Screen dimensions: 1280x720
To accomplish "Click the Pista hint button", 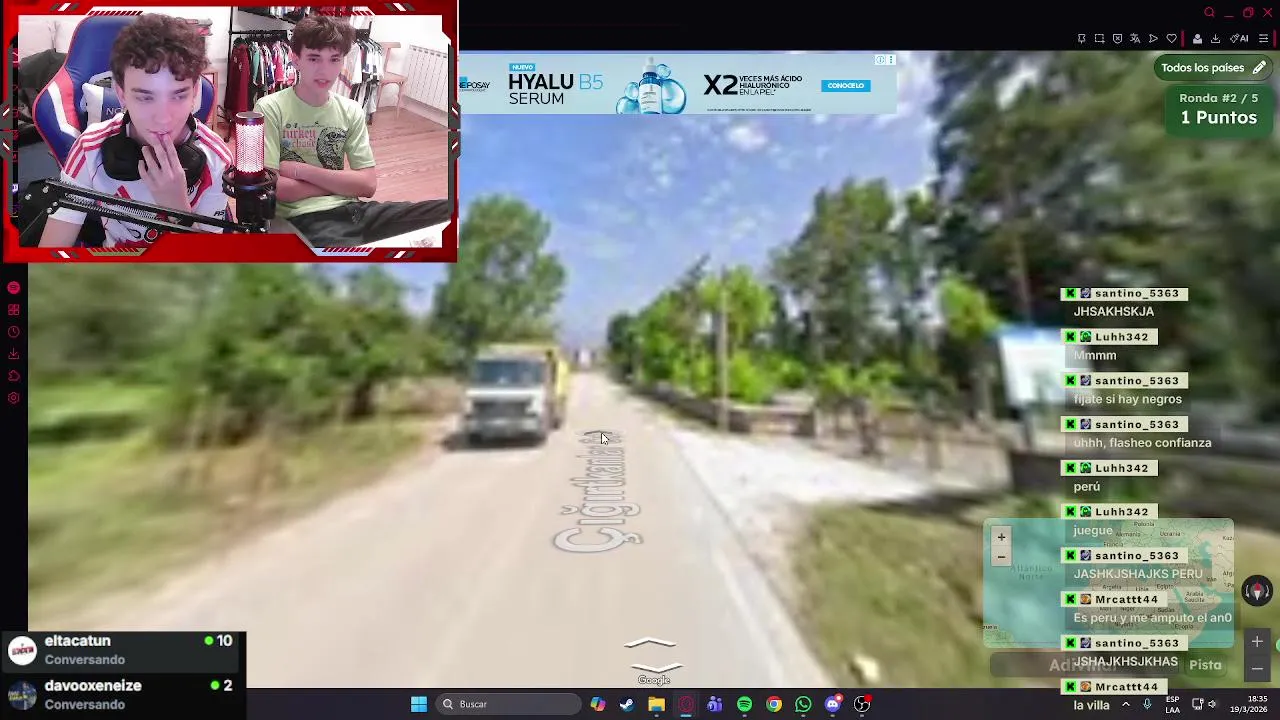I will pos(1205,665).
